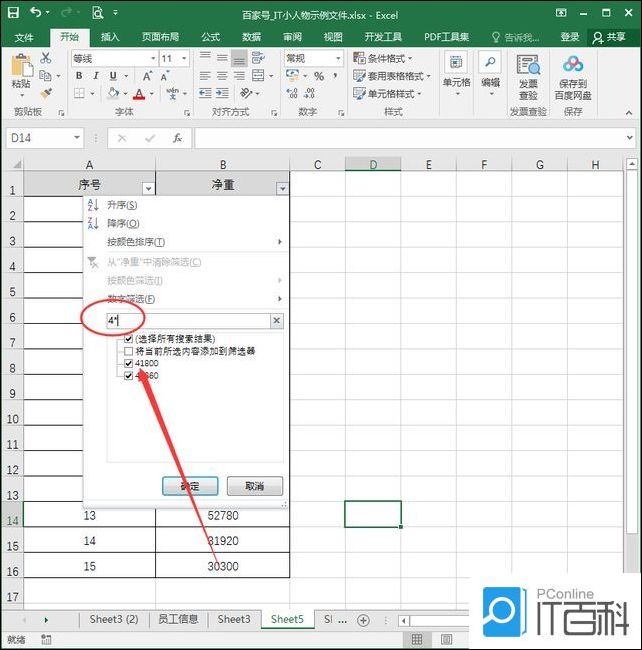The width and height of the screenshot is (642, 650).
Task: Click Decrease Indent icon
Action: pos(205,93)
